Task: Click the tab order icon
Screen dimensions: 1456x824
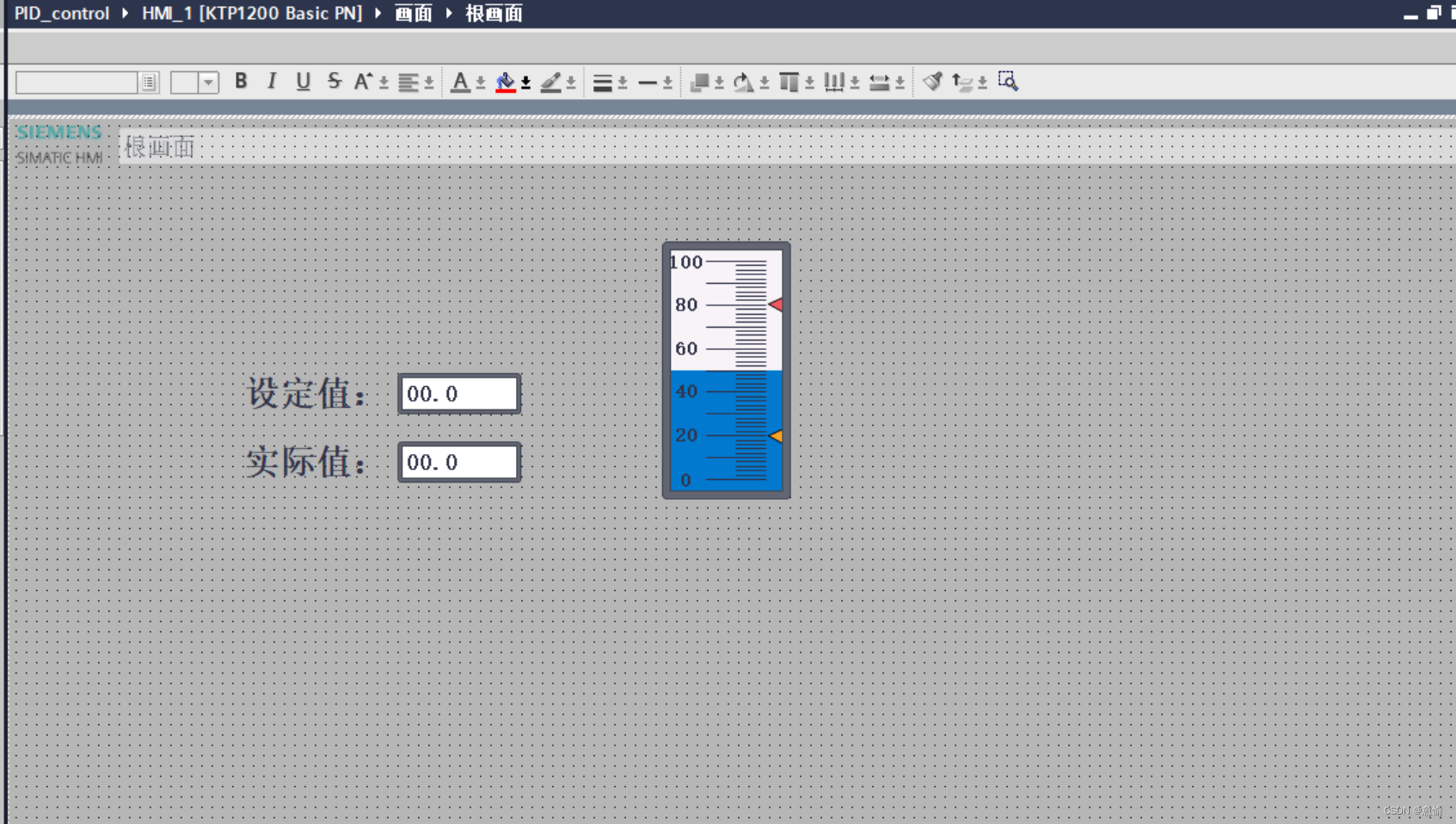Action: tap(962, 83)
